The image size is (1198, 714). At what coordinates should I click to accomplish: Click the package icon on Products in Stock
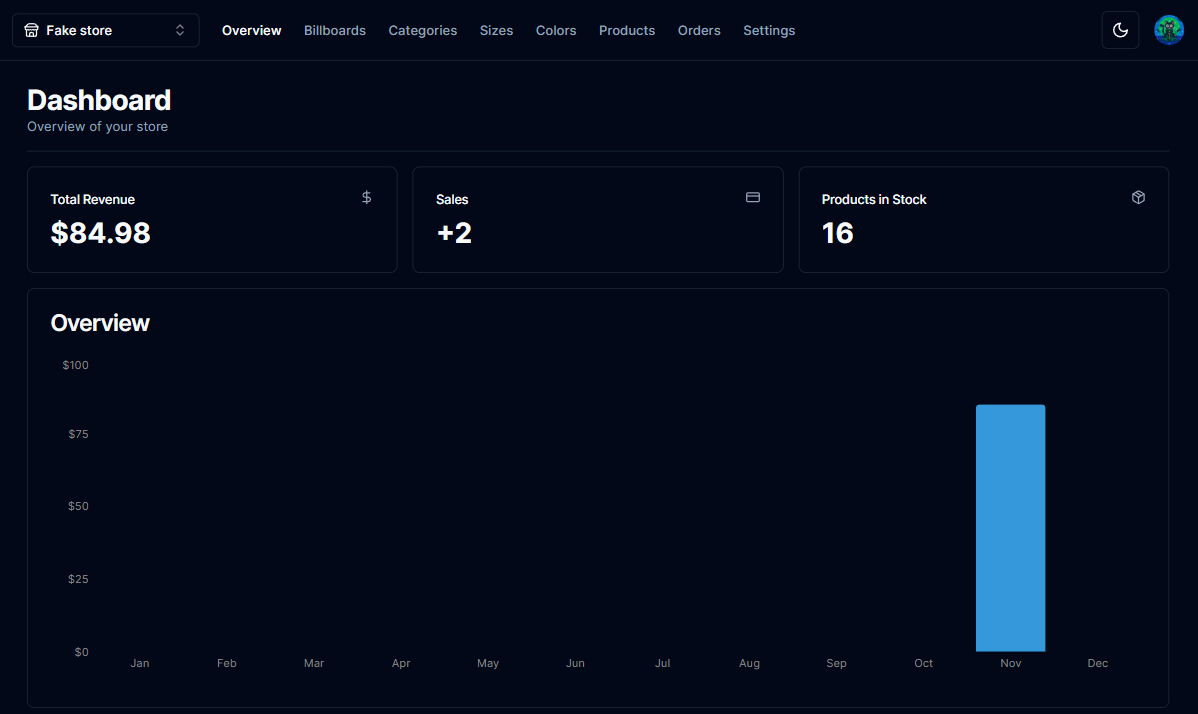[x=1138, y=197]
